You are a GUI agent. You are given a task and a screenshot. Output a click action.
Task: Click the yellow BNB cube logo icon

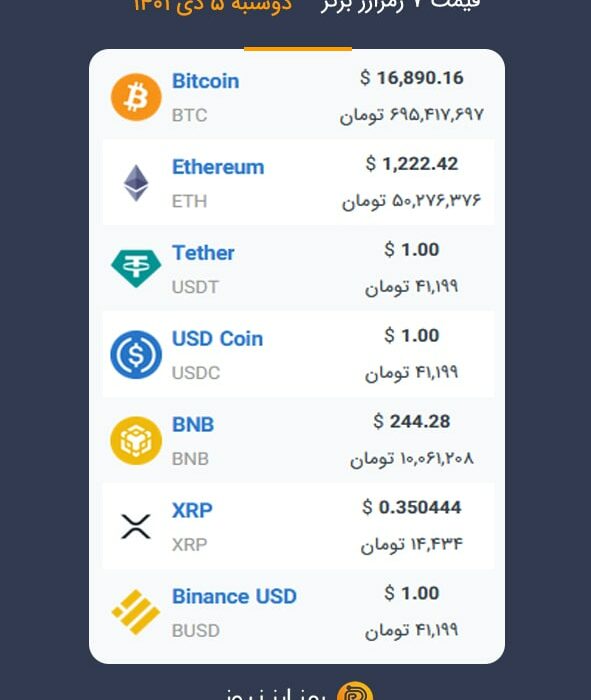coord(136,441)
